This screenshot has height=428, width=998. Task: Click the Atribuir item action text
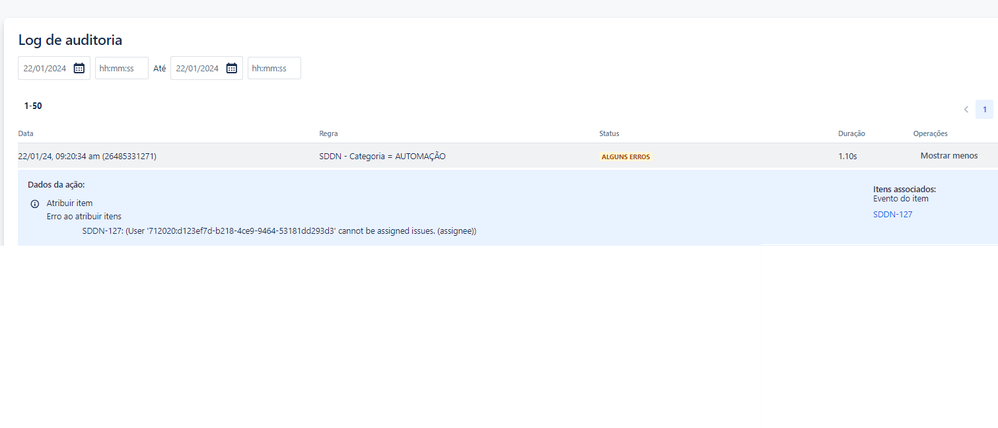tap(69, 203)
